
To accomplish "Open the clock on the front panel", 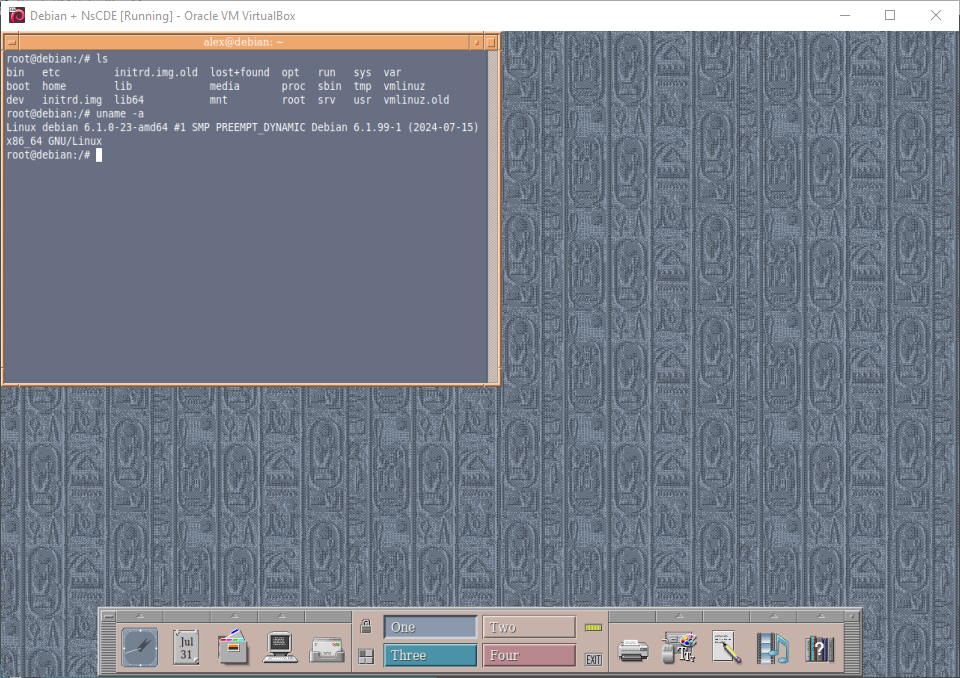I will (139, 647).
